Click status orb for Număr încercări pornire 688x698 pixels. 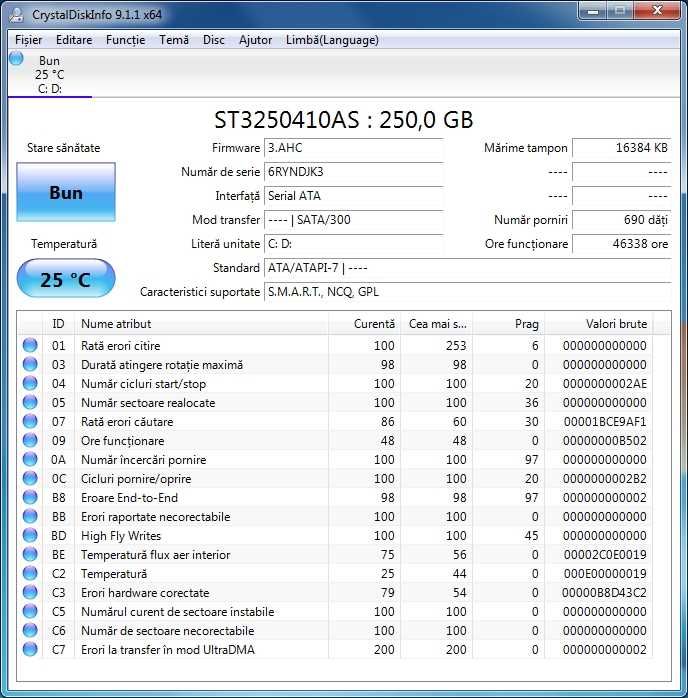tap(30, 459)
